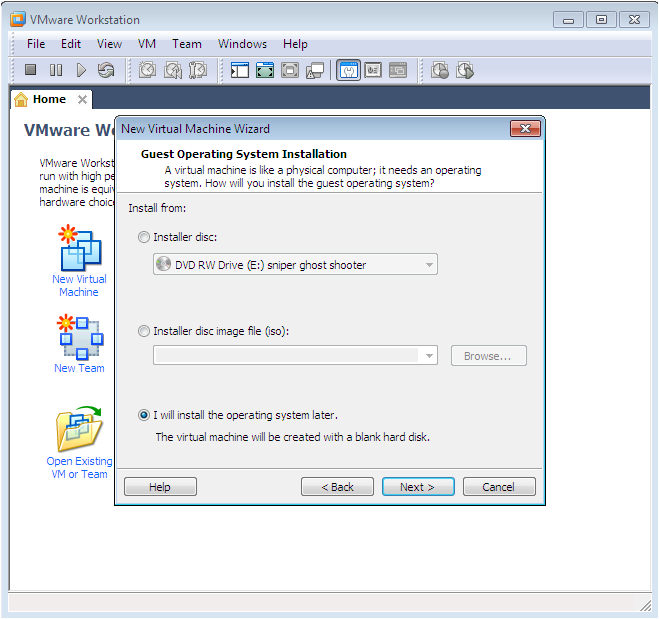Image resolution: width=659 pixels, height=619 pixels.
Task: Click the Power On (play) toolbar icon
Action: [81, 70]
